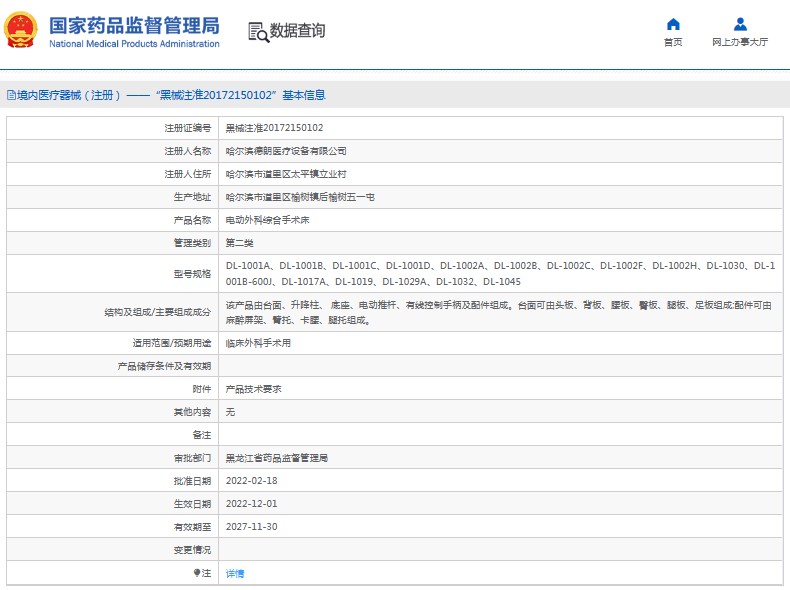Select registrant name 哈尔滨德朗医疗设备有限公司

click(286, 151)
